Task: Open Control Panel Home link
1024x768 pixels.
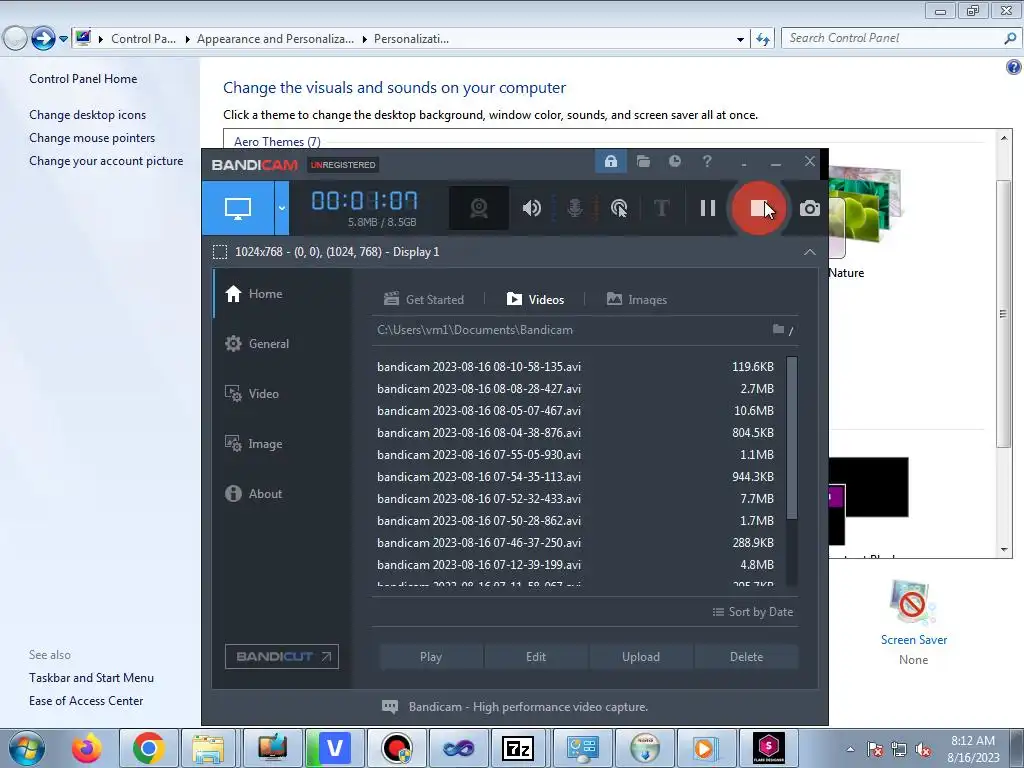Action: (x=83, y=79)
